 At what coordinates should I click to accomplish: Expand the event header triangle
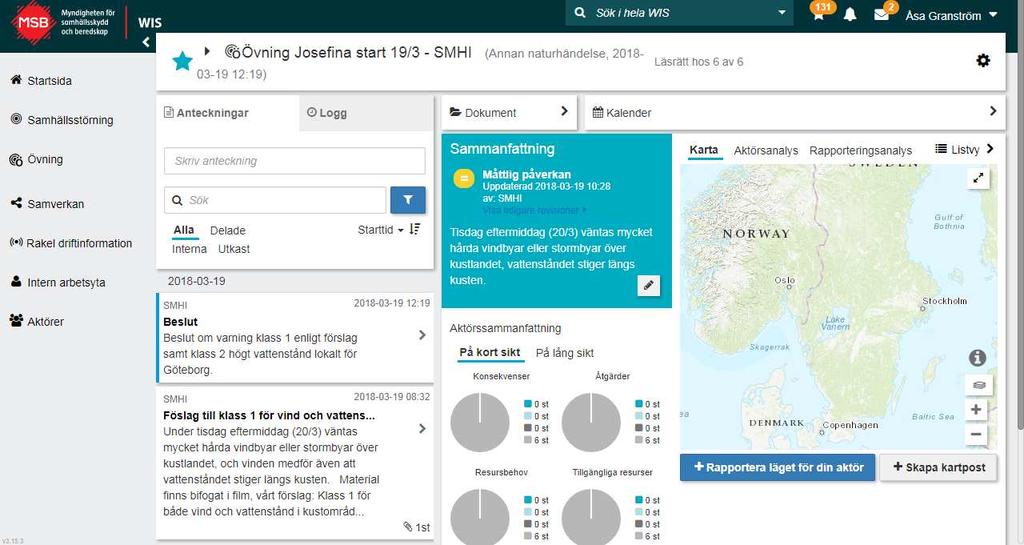(x=206, y=51)
